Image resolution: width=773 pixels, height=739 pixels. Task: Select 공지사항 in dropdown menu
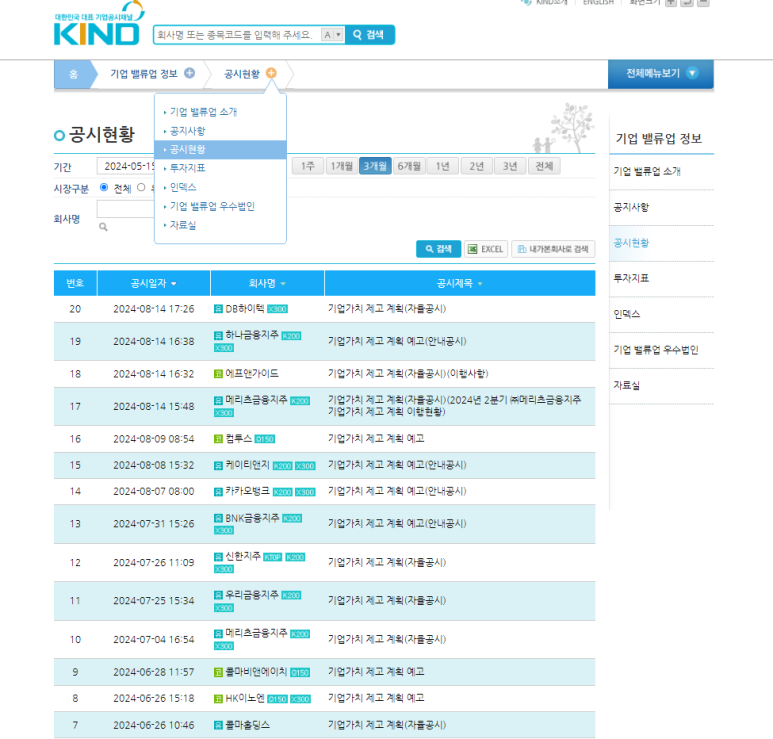(x=187, y=131)
